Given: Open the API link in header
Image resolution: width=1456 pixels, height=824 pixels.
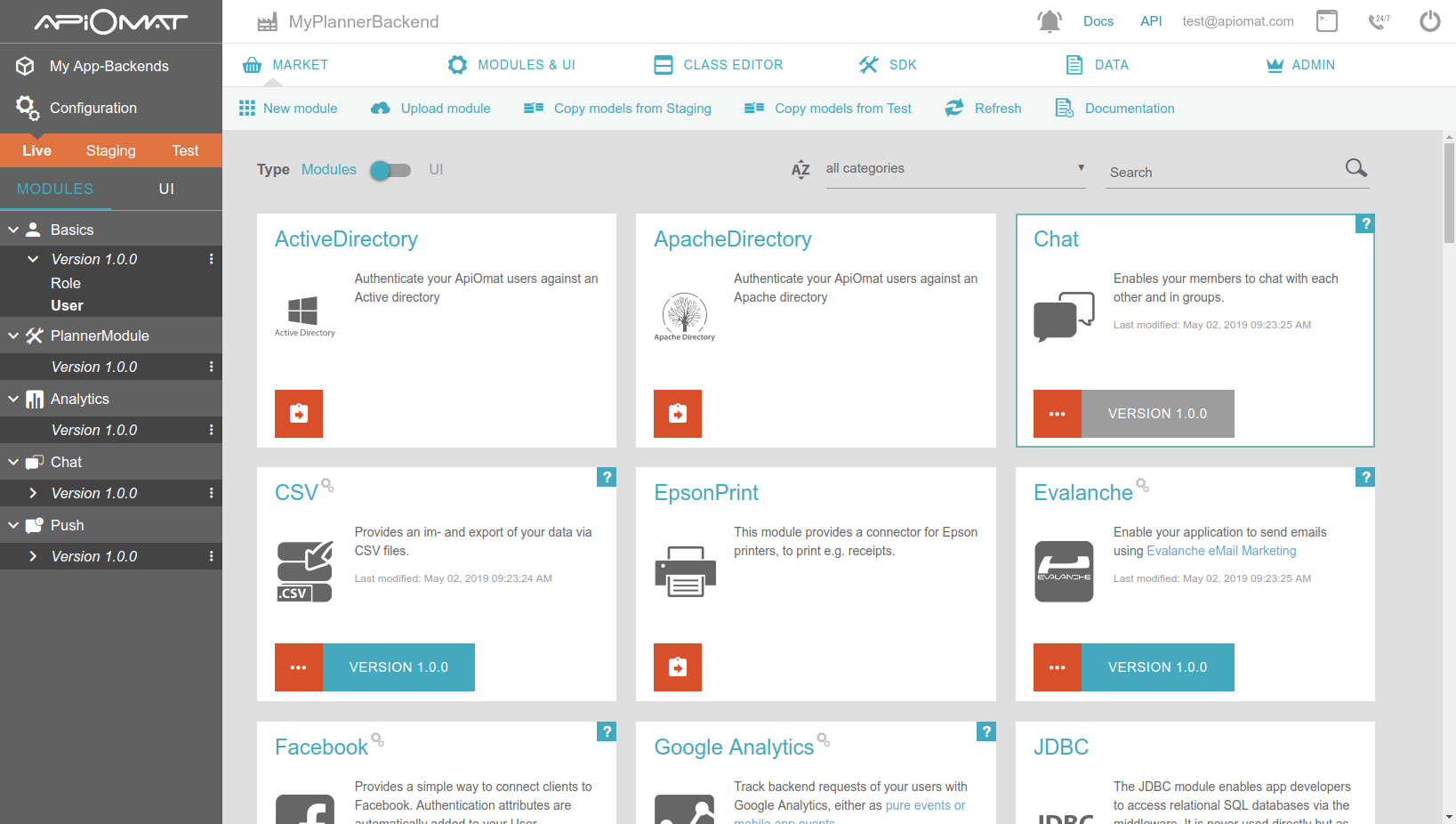Looking at the screenshot, I should [x=1151, y=21].
